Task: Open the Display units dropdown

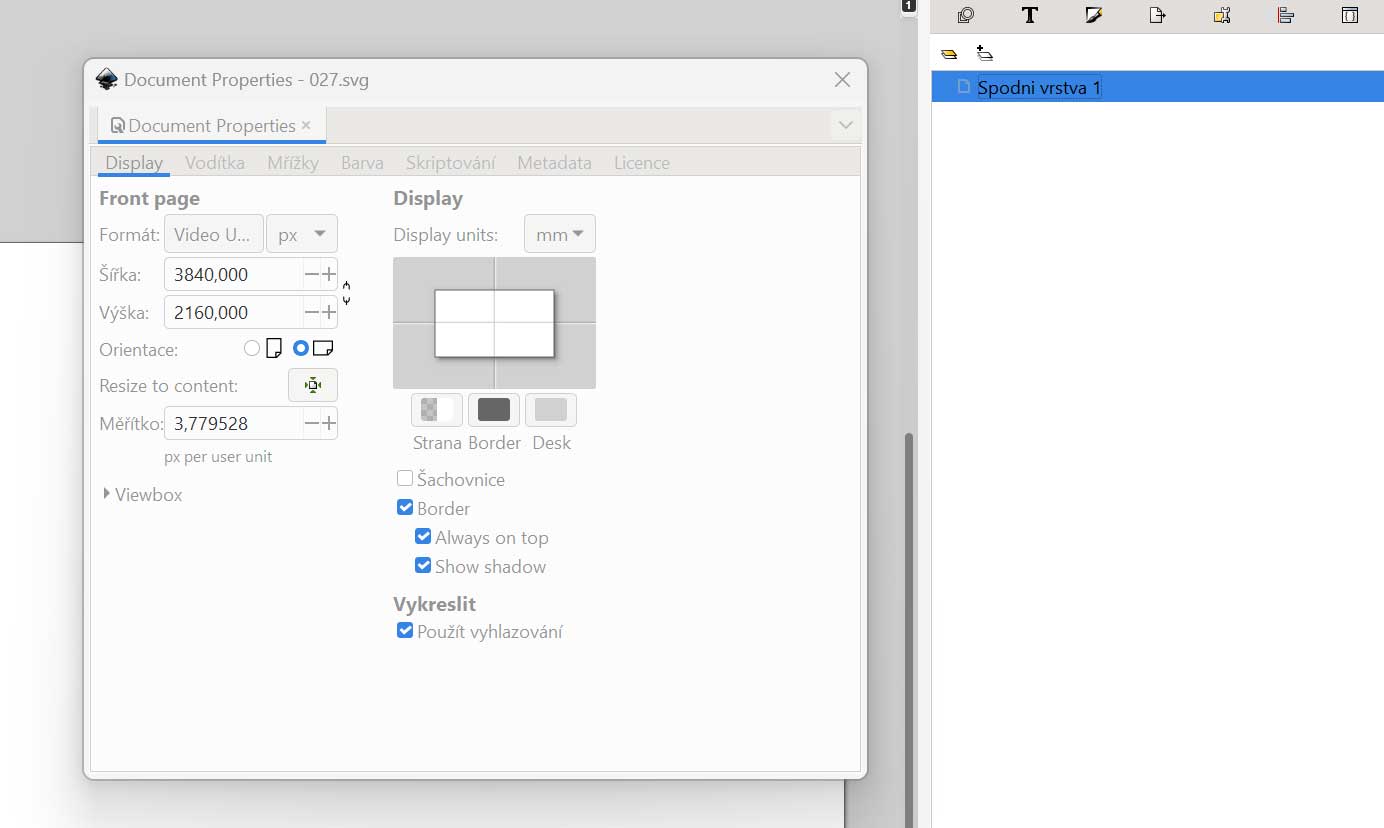Action: (x=559, y=235)
